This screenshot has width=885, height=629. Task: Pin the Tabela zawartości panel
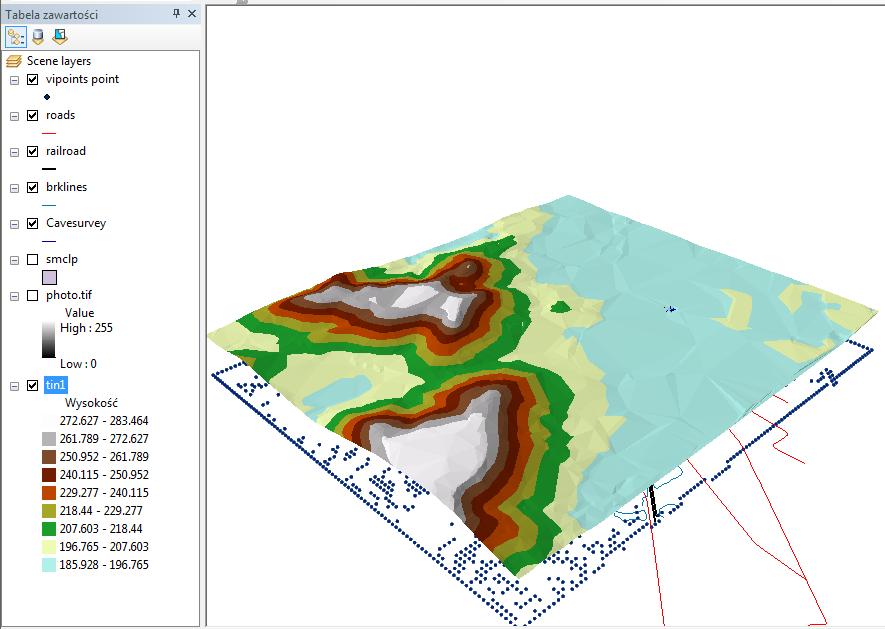[x=177, y=13]
